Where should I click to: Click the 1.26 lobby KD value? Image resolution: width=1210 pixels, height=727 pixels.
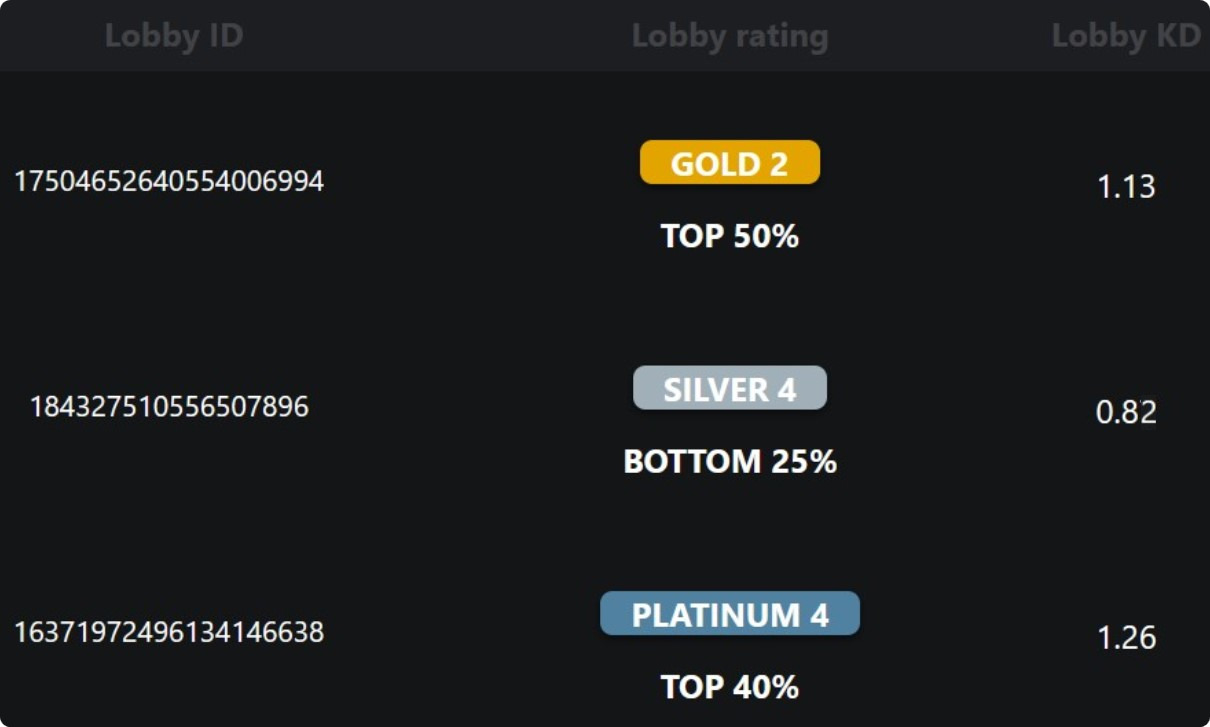1126,637
